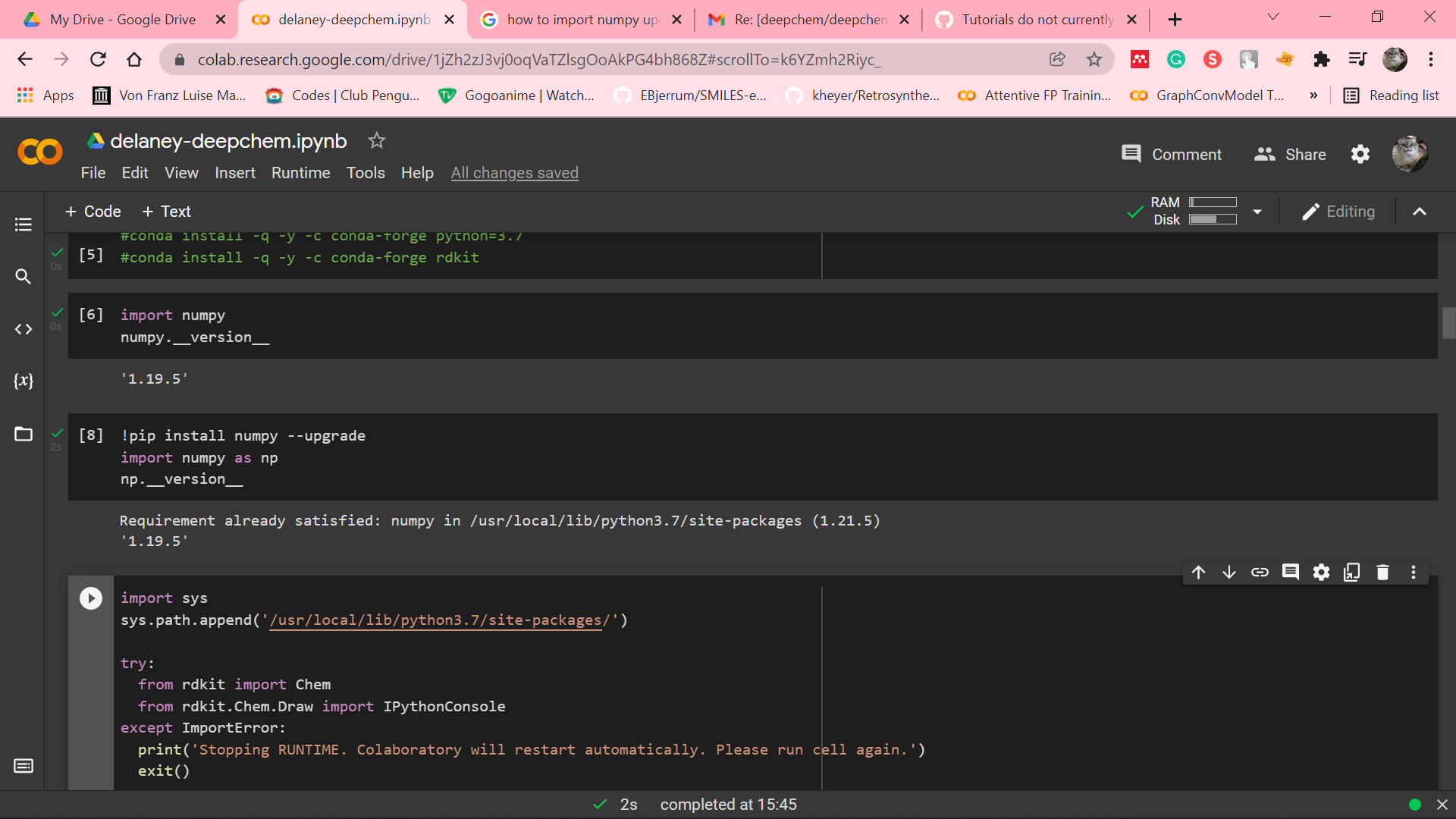Collapse sections with the header chevron
1456x819 pixels.
(1420, 212)
